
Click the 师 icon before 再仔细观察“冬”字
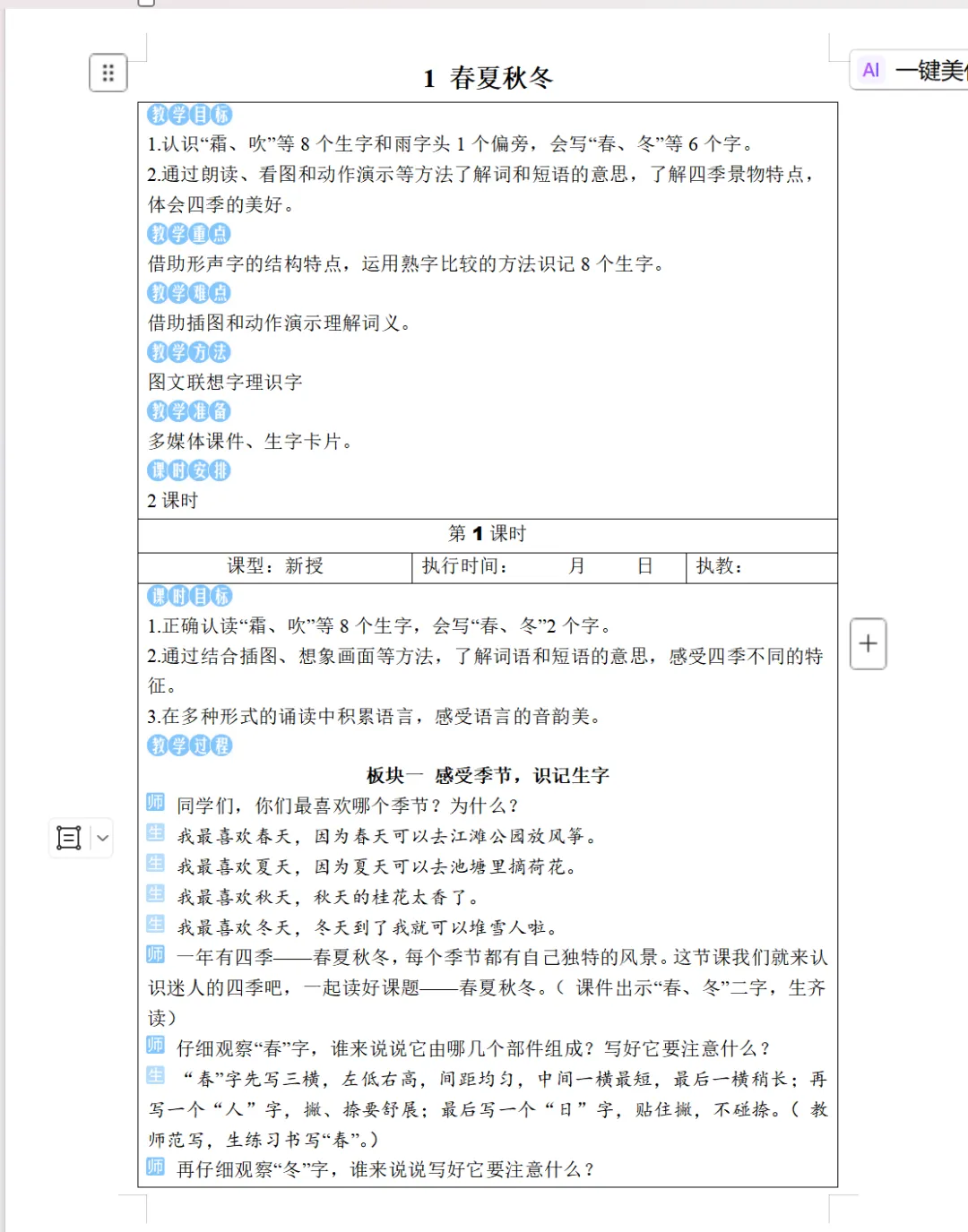(x=156, y=1167)
